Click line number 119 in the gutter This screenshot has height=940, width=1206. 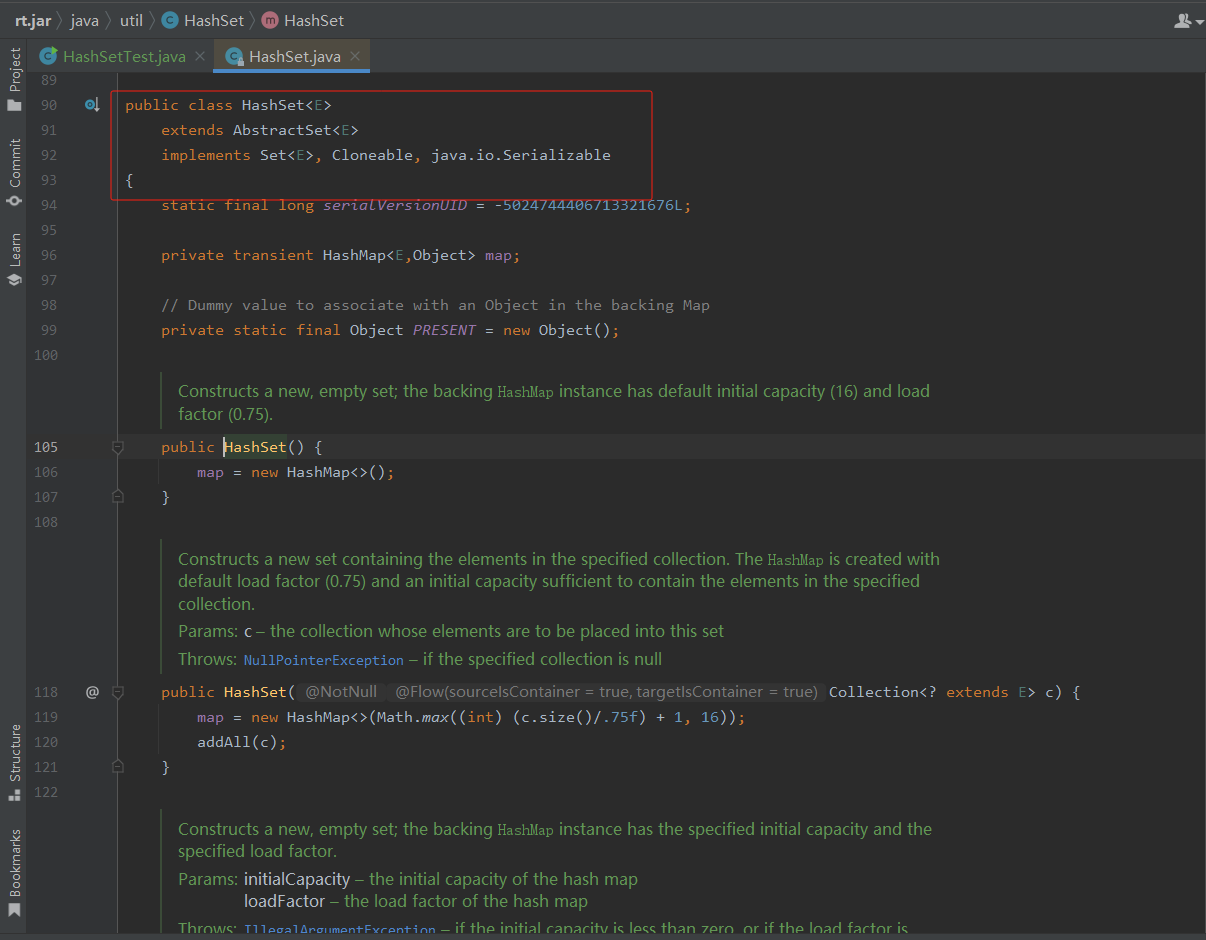point(46,717)
